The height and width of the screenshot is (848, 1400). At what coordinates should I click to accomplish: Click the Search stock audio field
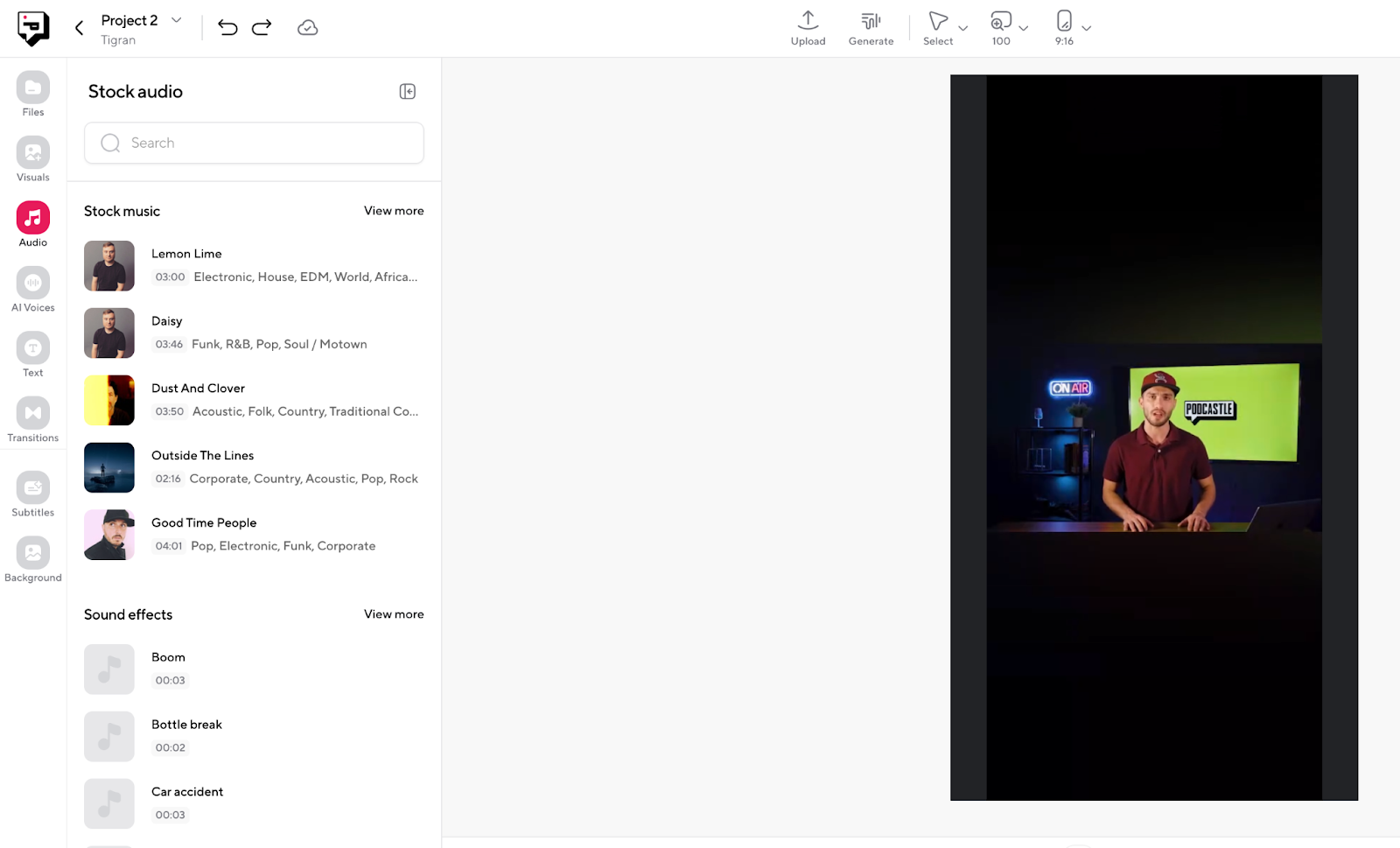pos(254,143)
